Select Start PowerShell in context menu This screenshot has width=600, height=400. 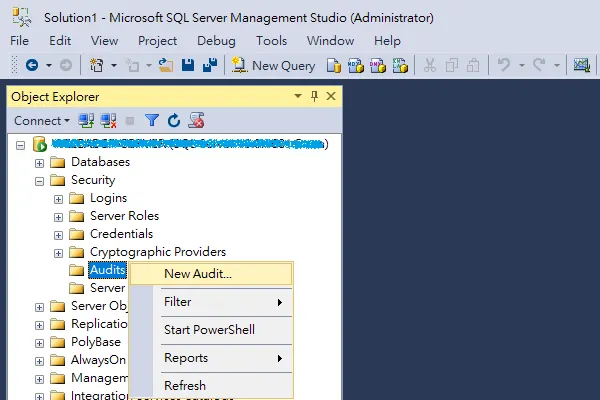[x=211, y=330]
